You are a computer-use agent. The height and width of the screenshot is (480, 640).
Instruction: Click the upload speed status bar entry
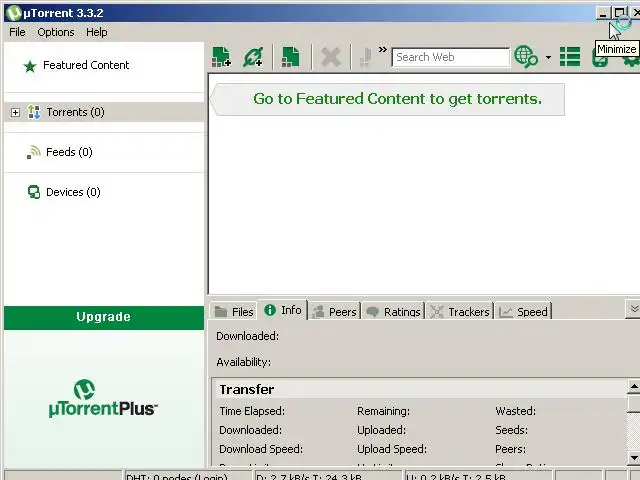pyautogui.click(x=478, y=476)
